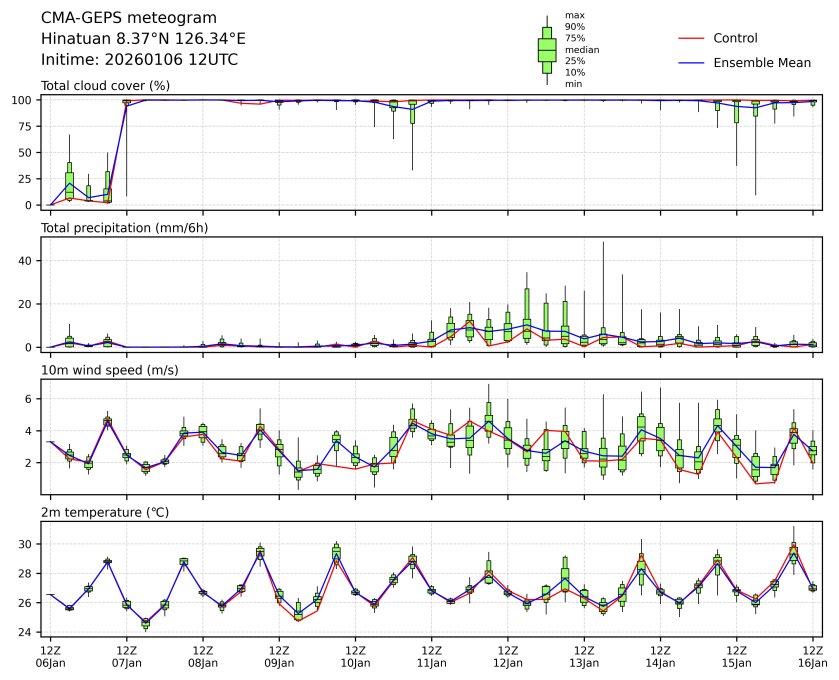Click the '12Z 16Jan' time axis label
Viewport: 839px width, 680px height.
click(812, 656)
